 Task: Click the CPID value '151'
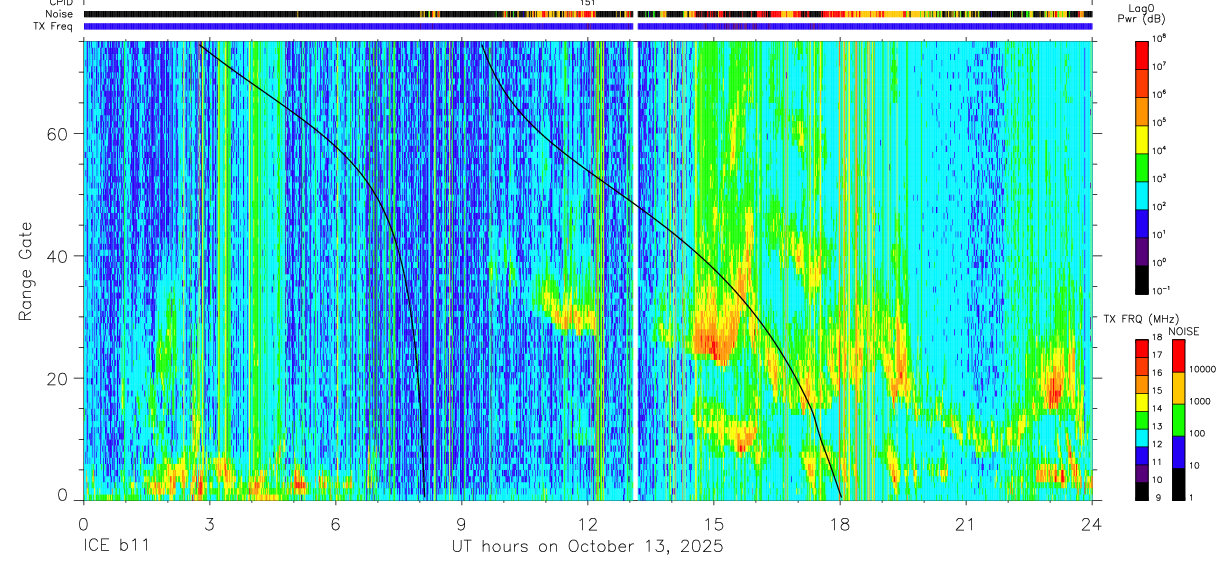[588, 4]
